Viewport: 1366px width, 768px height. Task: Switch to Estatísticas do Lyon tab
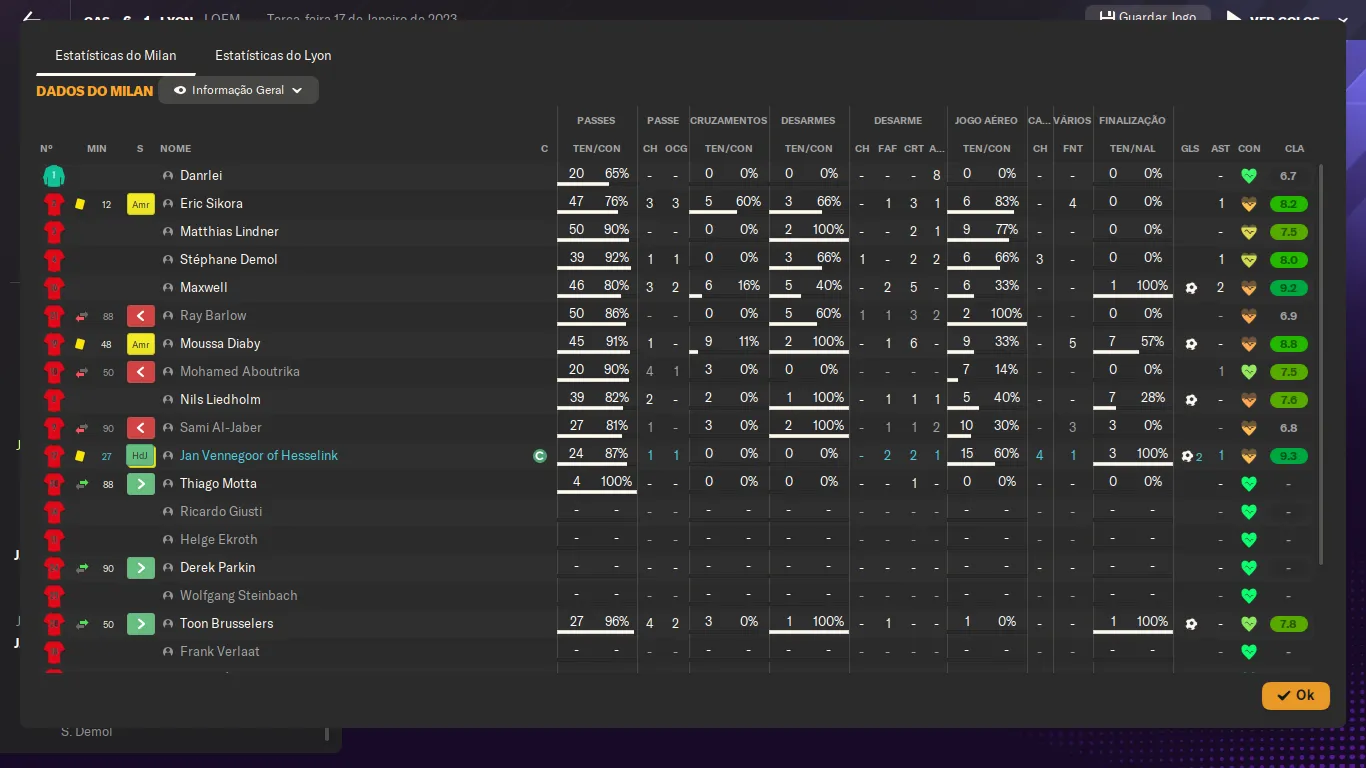click(x=273, y=55)
